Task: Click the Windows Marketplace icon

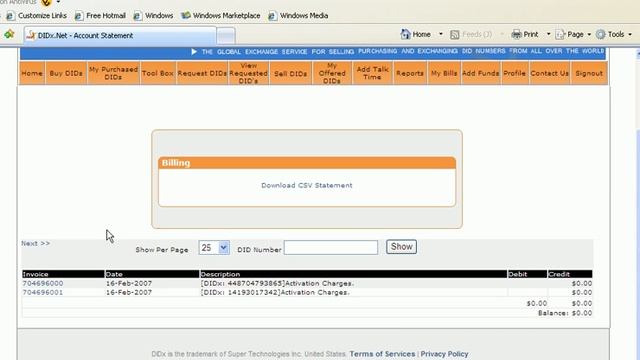Action: coord(186,16)
